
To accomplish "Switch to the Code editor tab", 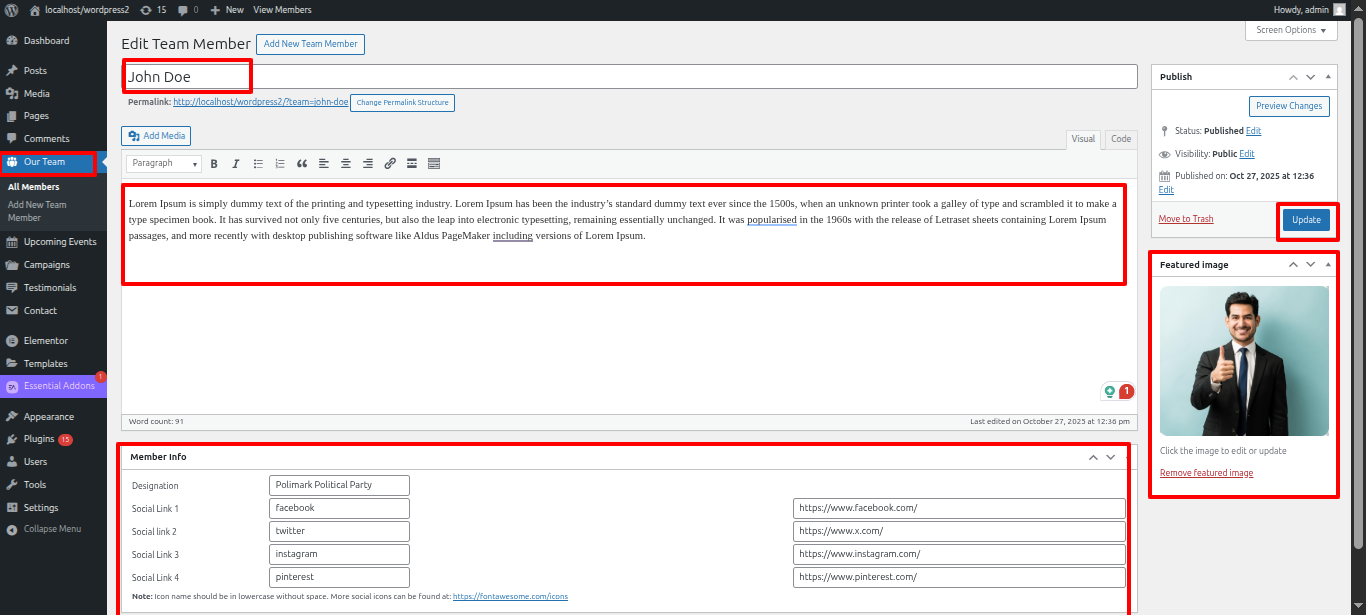I will tap(1121, 140).
